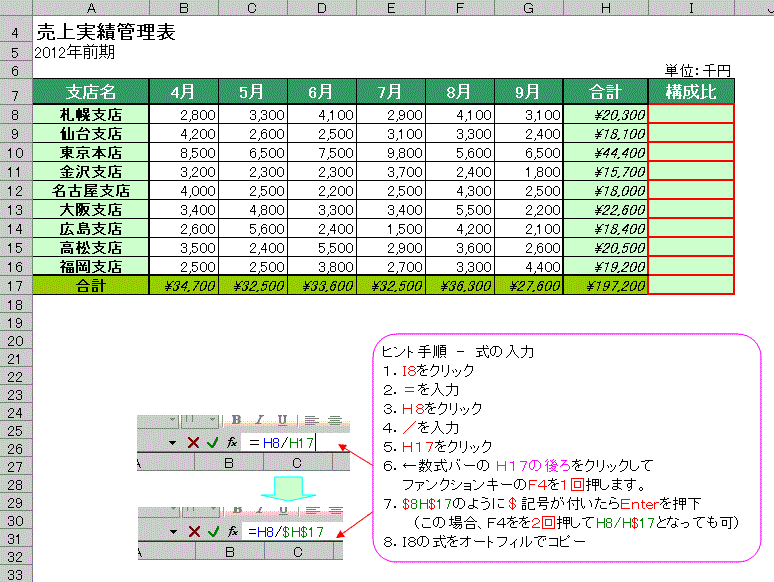This screenshot has height=582, width=774.
Task: Open name box dropdown arrow in lower formula bar
Action: coord(172,530)
